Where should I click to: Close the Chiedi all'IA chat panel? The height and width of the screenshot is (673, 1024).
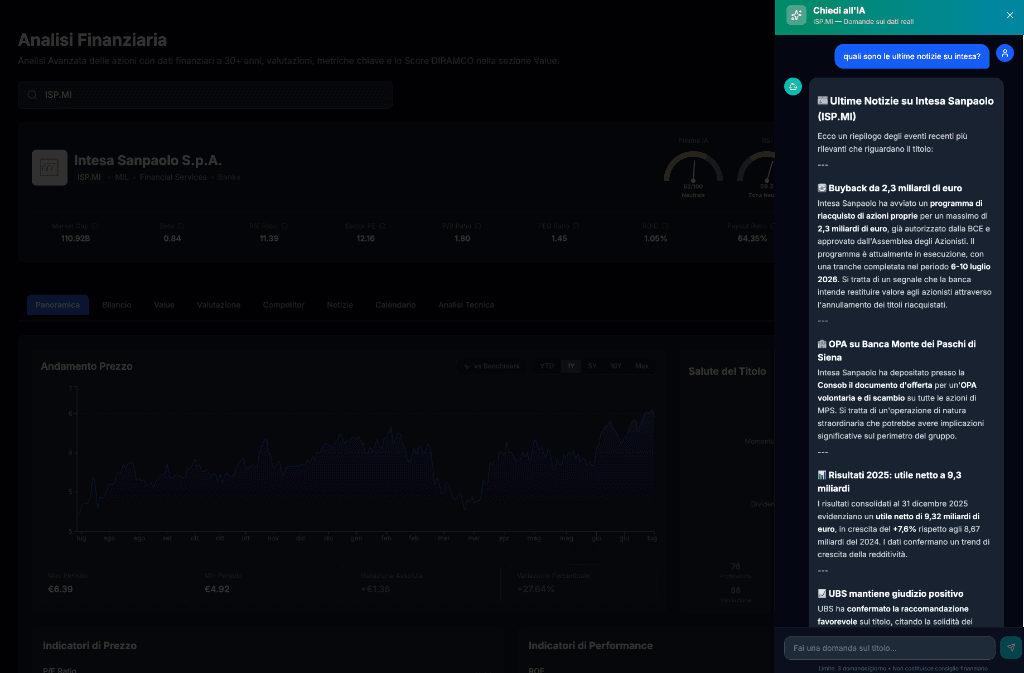1010,15
